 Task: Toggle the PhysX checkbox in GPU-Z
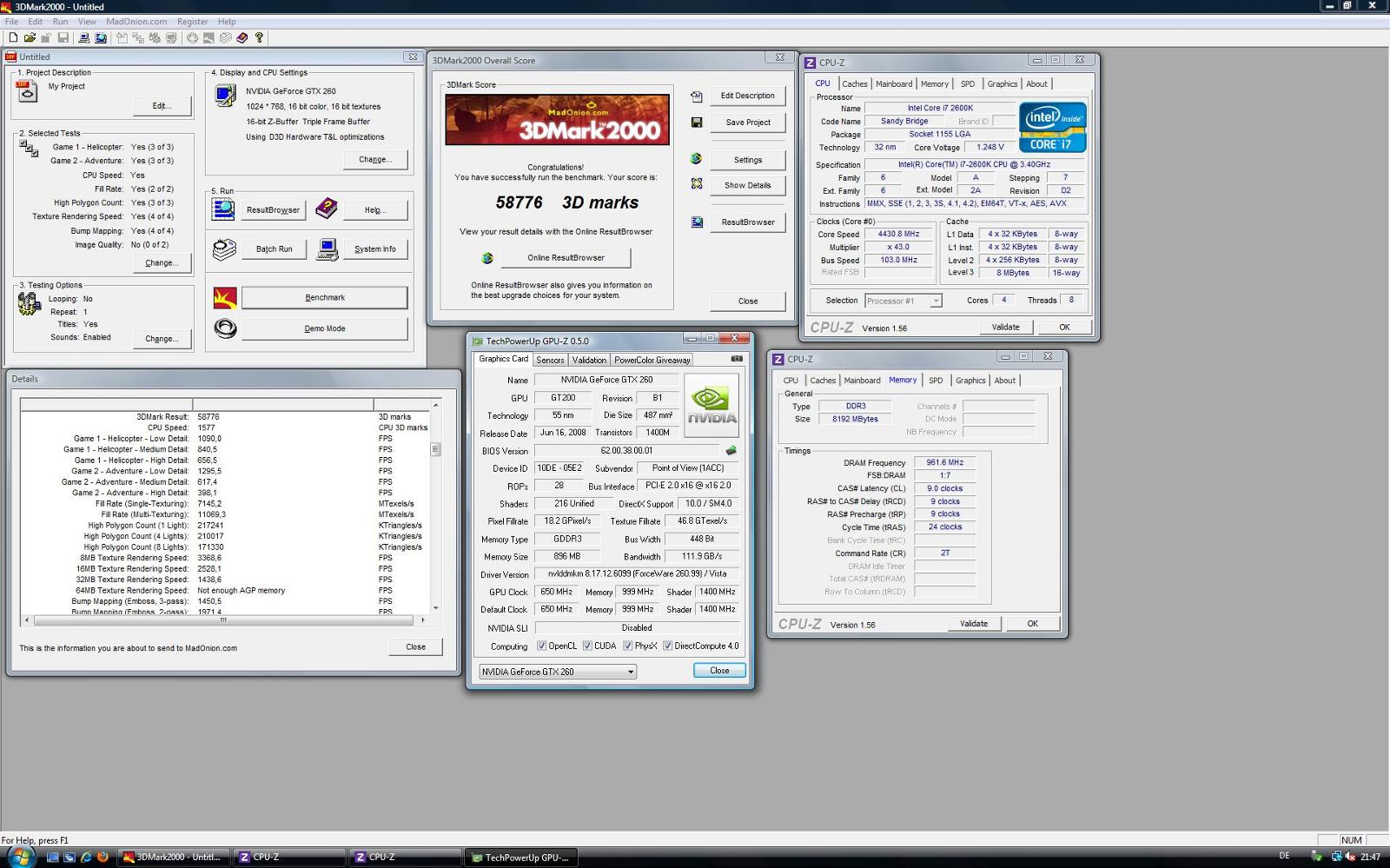[x=627, y=646]
